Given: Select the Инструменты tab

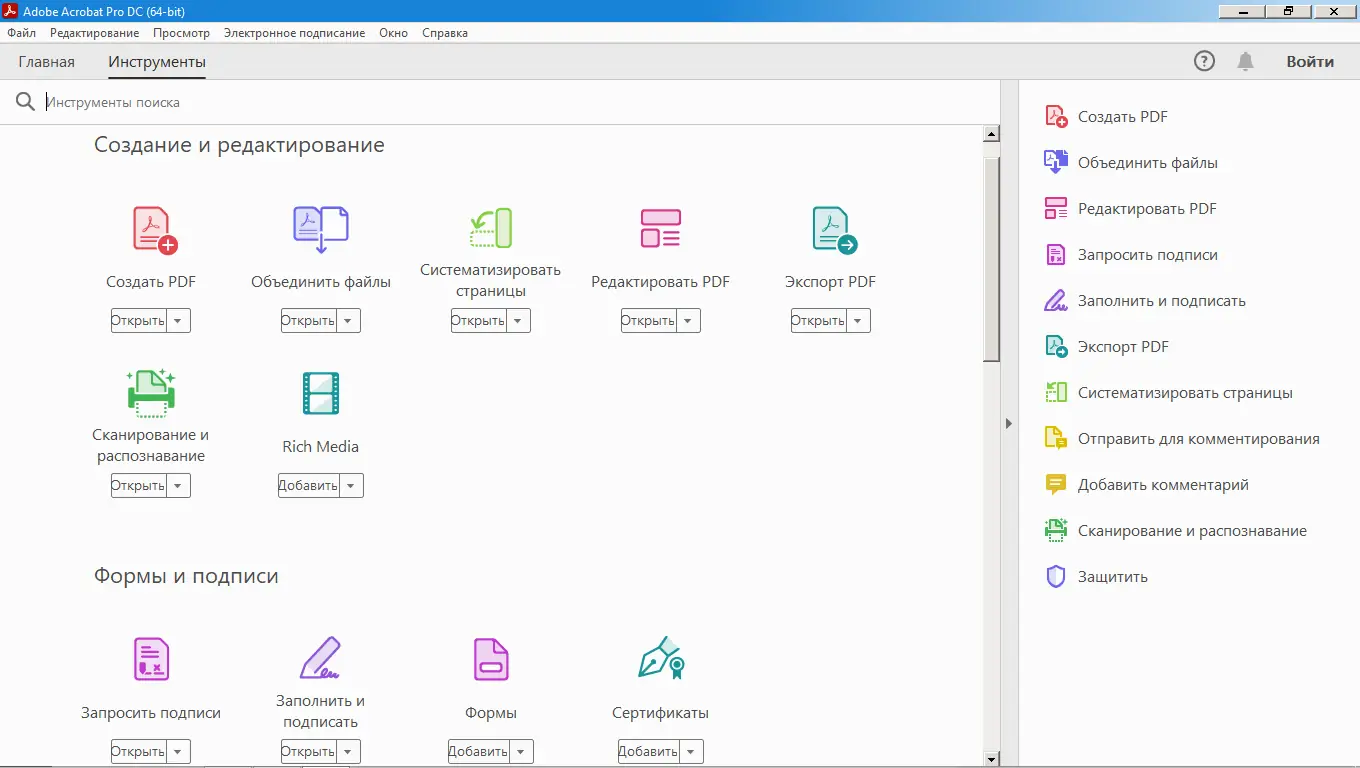Looking at the screenshot, I should tap(157, 62).
